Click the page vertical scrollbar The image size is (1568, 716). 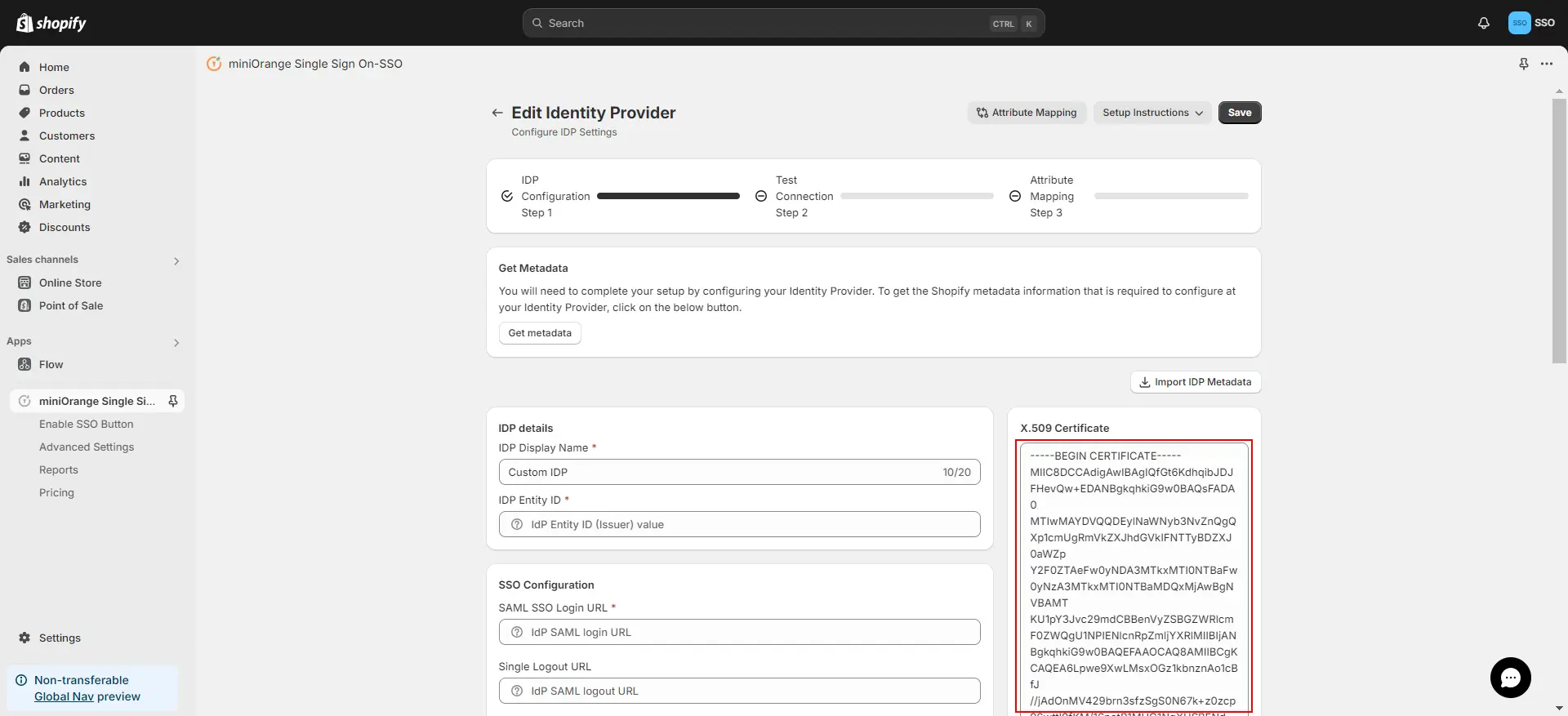1559,233
